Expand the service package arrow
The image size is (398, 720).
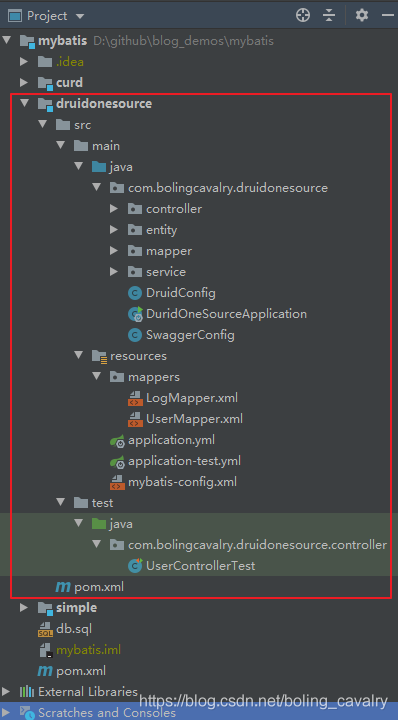click(x=114, y=272)
